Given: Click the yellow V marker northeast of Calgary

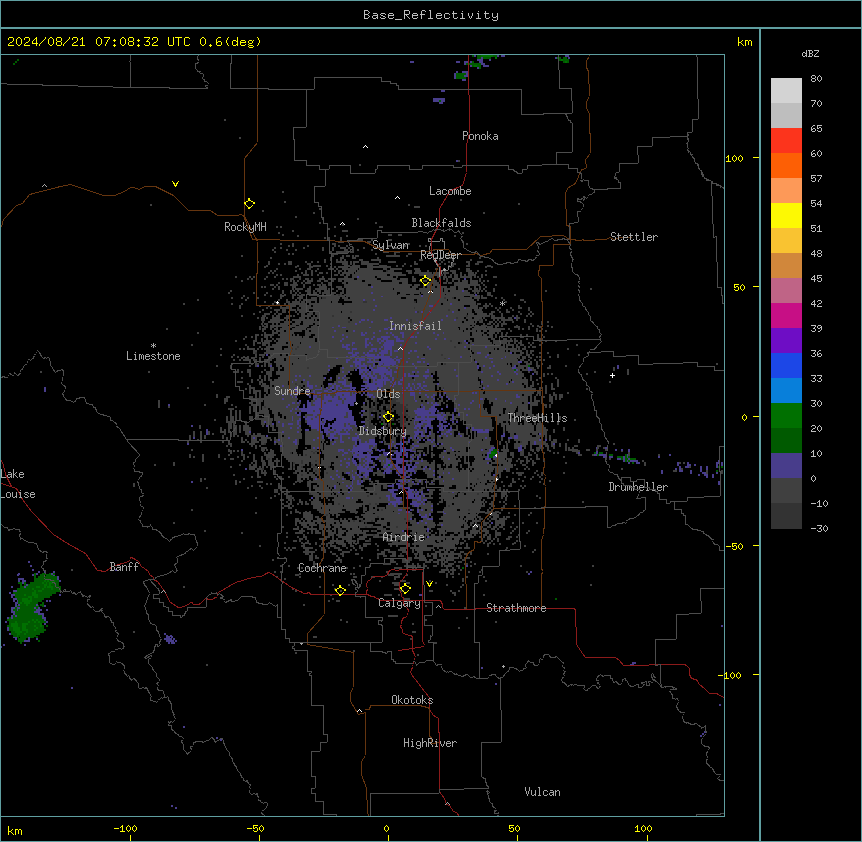Looking at the screenshot, I should (x=429, y=584).
